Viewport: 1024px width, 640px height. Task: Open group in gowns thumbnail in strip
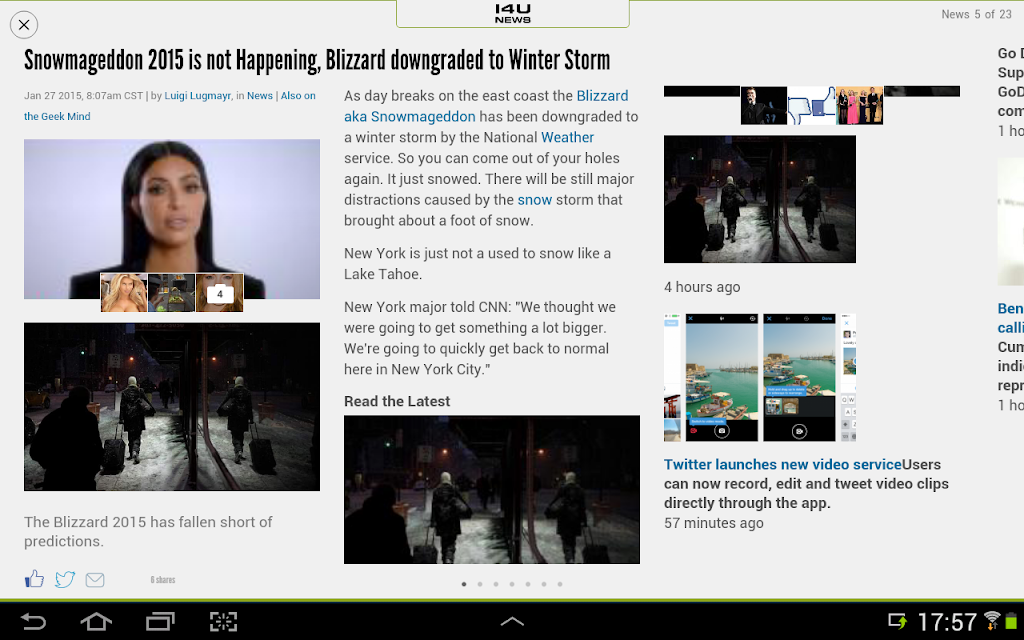(x=859, y=105)
